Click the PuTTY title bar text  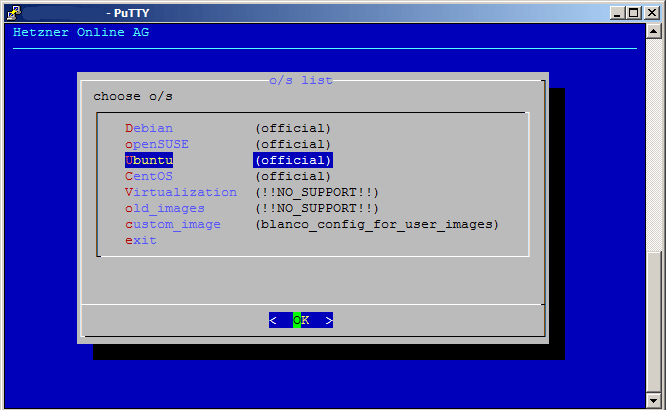127,13
